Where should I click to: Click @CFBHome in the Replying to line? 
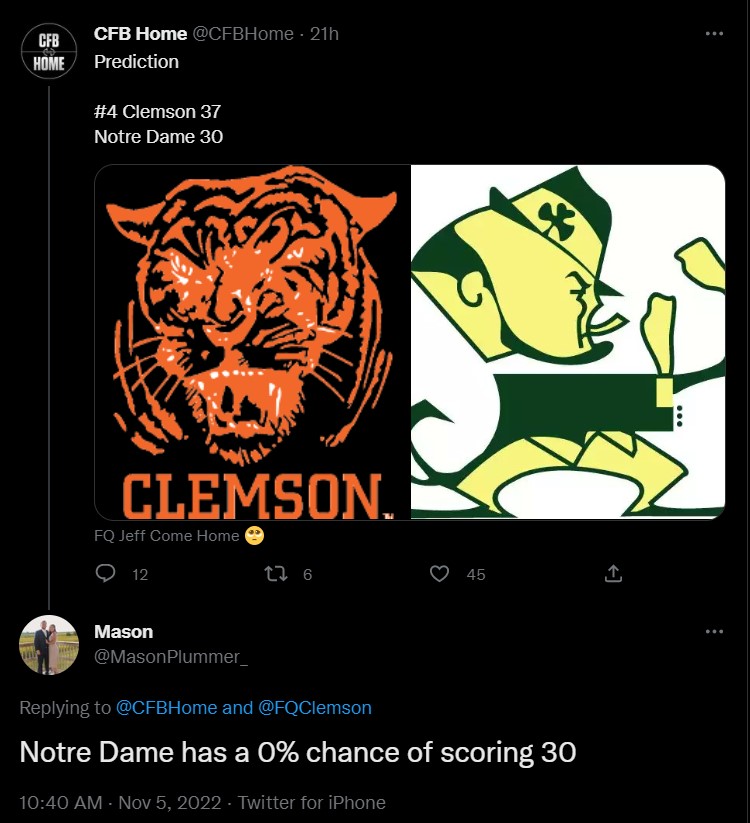[166, 708]
